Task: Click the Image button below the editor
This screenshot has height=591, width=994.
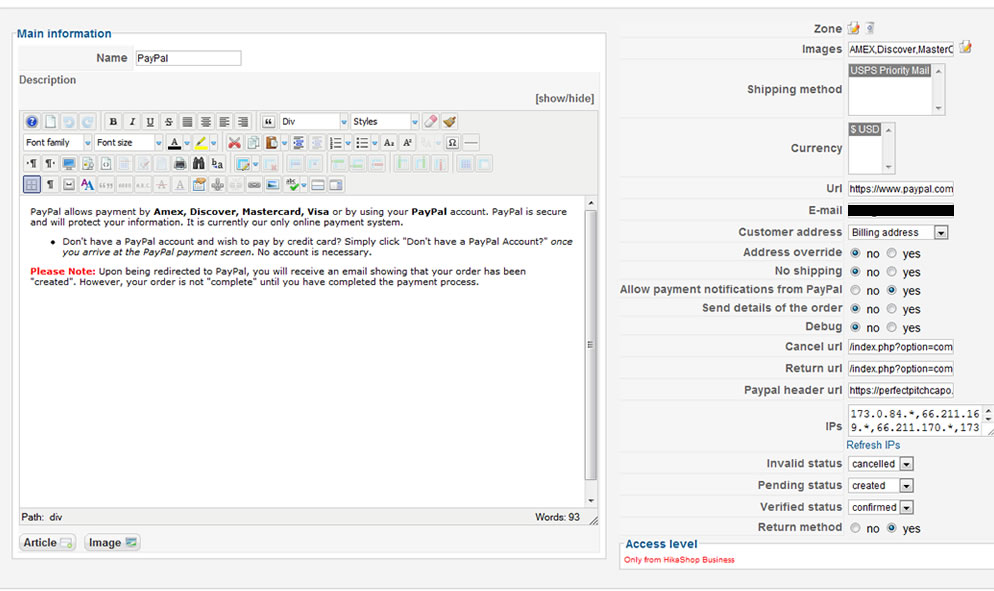Action: tap(112, 543)
